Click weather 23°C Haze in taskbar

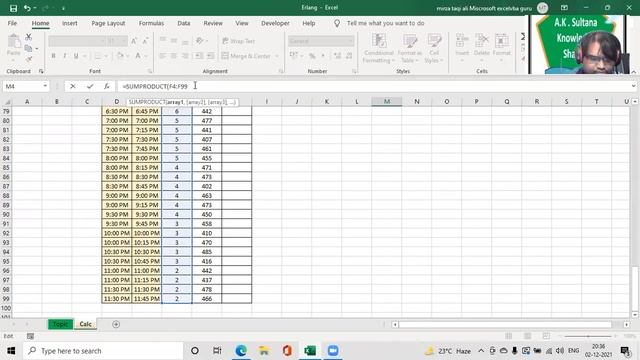click(448, 351)
